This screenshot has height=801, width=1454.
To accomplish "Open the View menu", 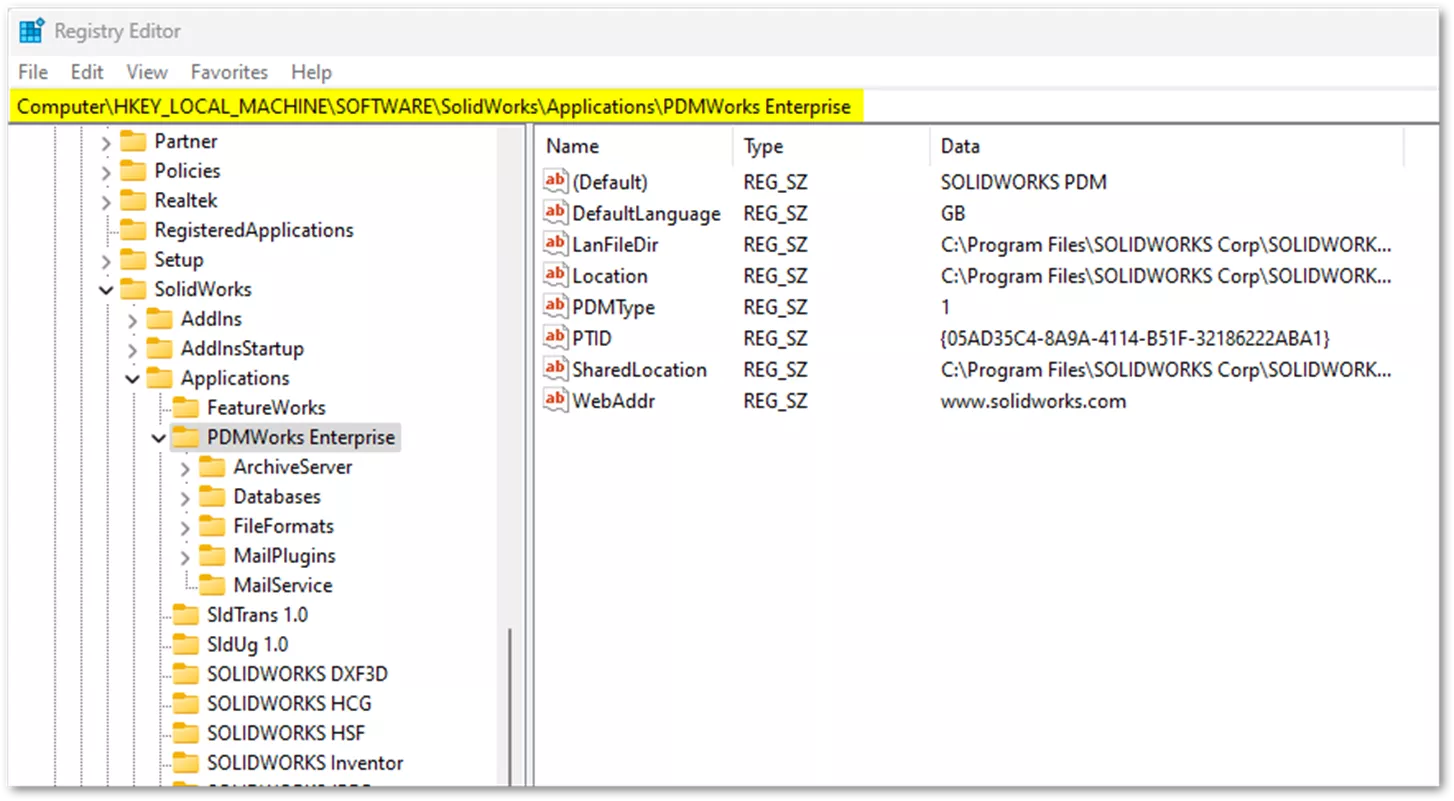I will point(147,72).
